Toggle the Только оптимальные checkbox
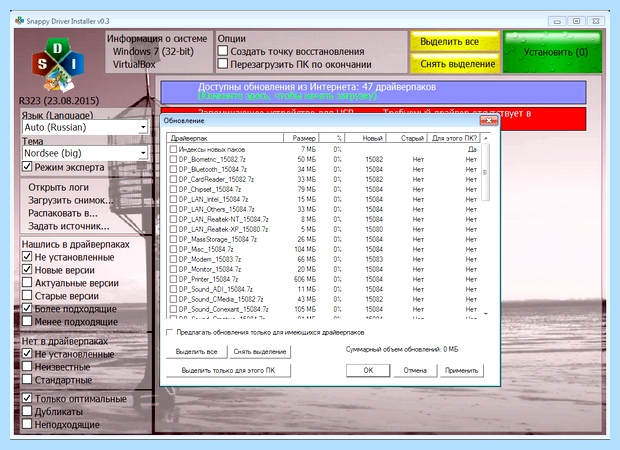 pyautogui.click(x=27, y=398)
